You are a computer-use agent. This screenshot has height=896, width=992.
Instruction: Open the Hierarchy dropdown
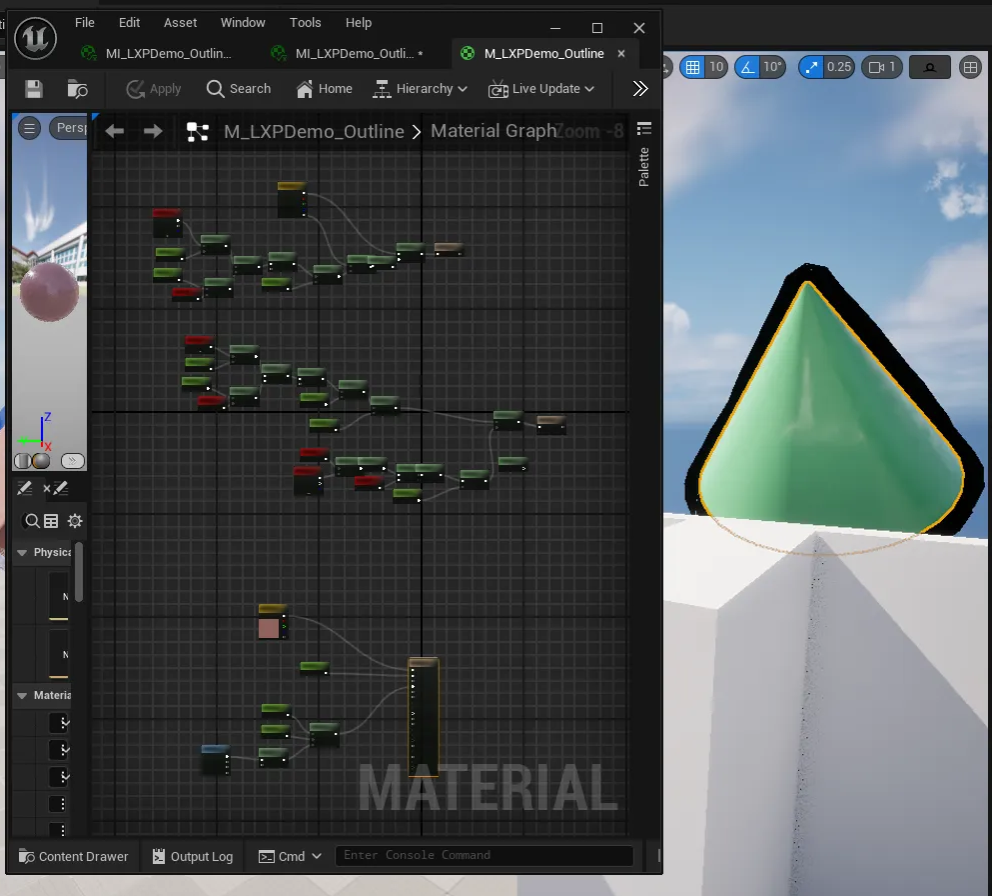(420, 89)
